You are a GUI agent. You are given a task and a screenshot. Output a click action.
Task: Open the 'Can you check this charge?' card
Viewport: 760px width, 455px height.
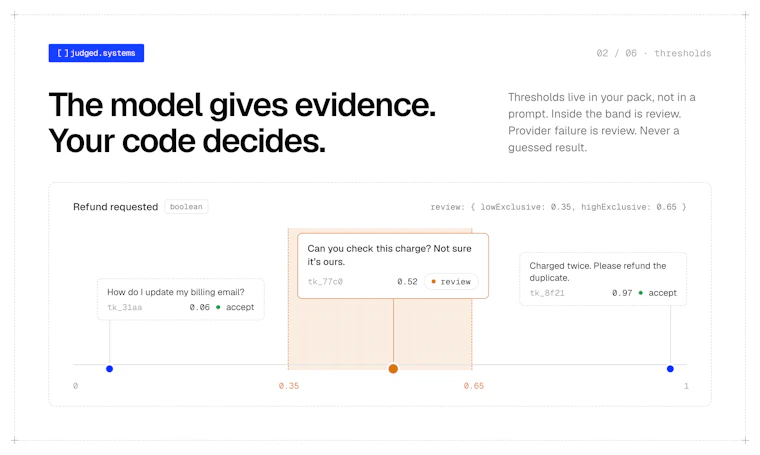(393, 266)
